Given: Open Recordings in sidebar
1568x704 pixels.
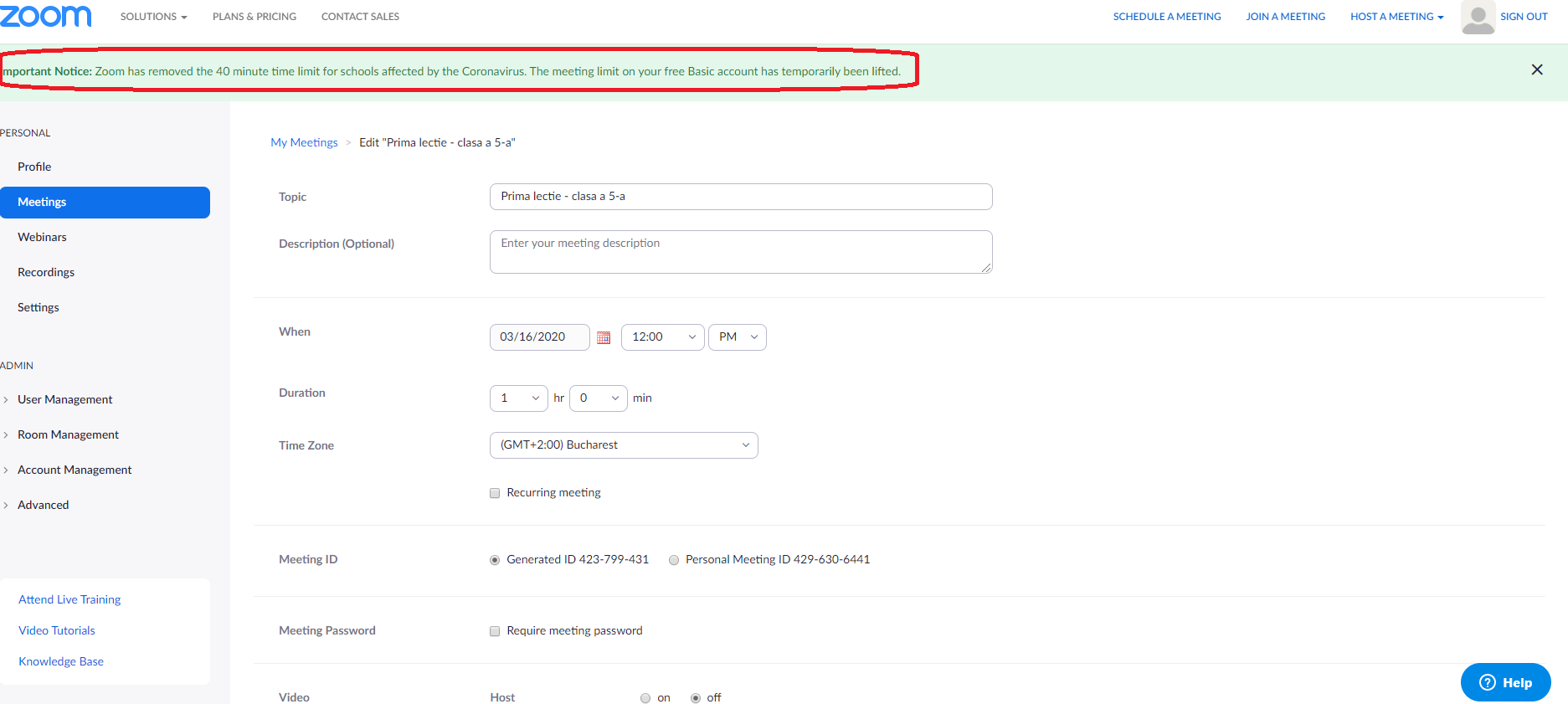Looking at the screenshot, I should pyautogui.click(x=46, y=272).
